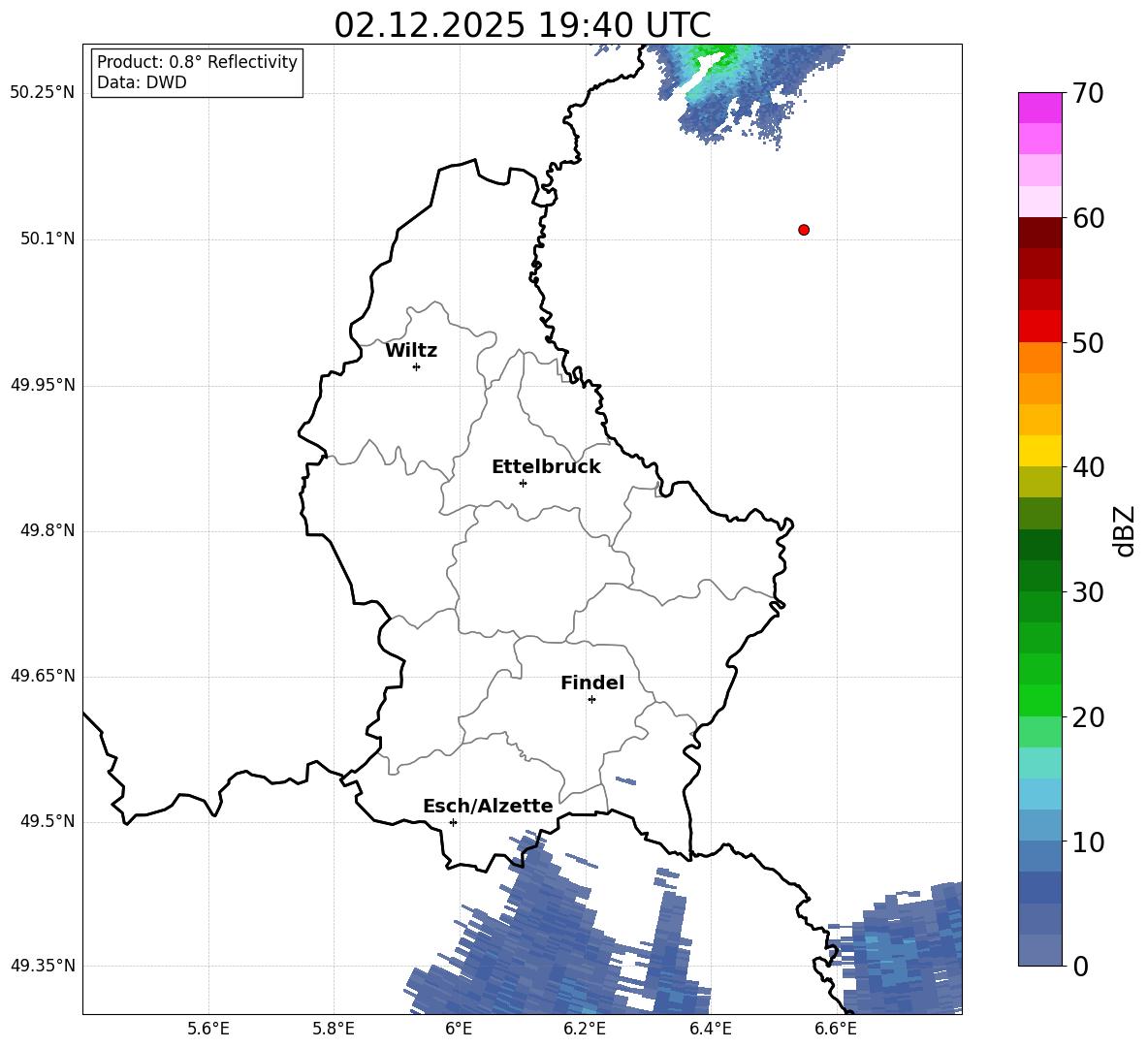Pick the orange swatch just below 50 dBZ
1148x1048 pixels.
1040,358
